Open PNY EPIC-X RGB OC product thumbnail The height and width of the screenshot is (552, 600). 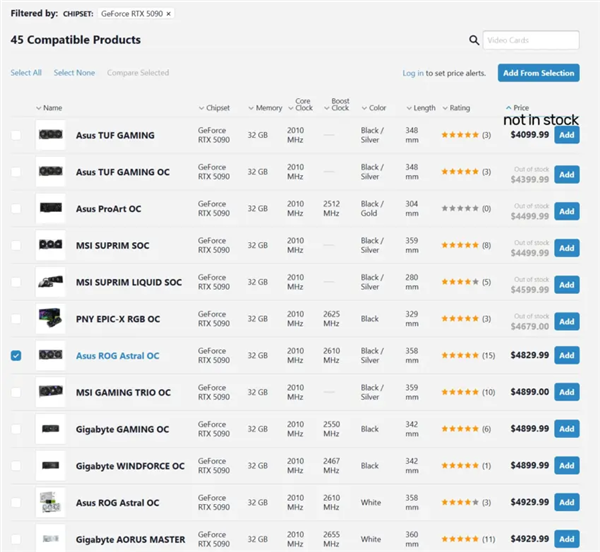(x=51, y=318)
